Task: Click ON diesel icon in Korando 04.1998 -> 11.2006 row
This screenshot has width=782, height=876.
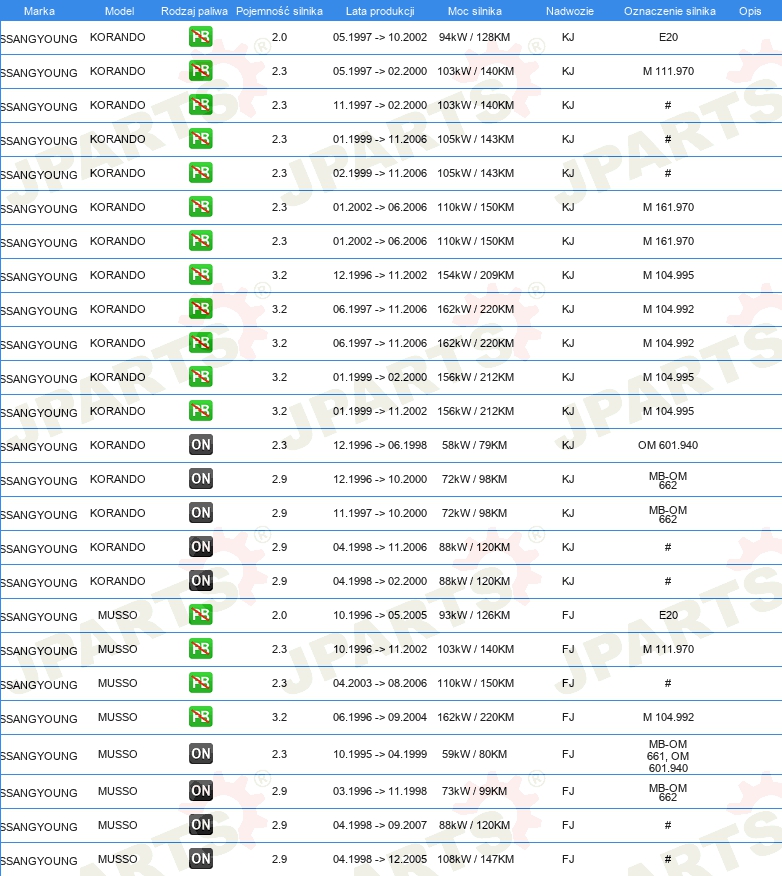Action: coord(201,548)
